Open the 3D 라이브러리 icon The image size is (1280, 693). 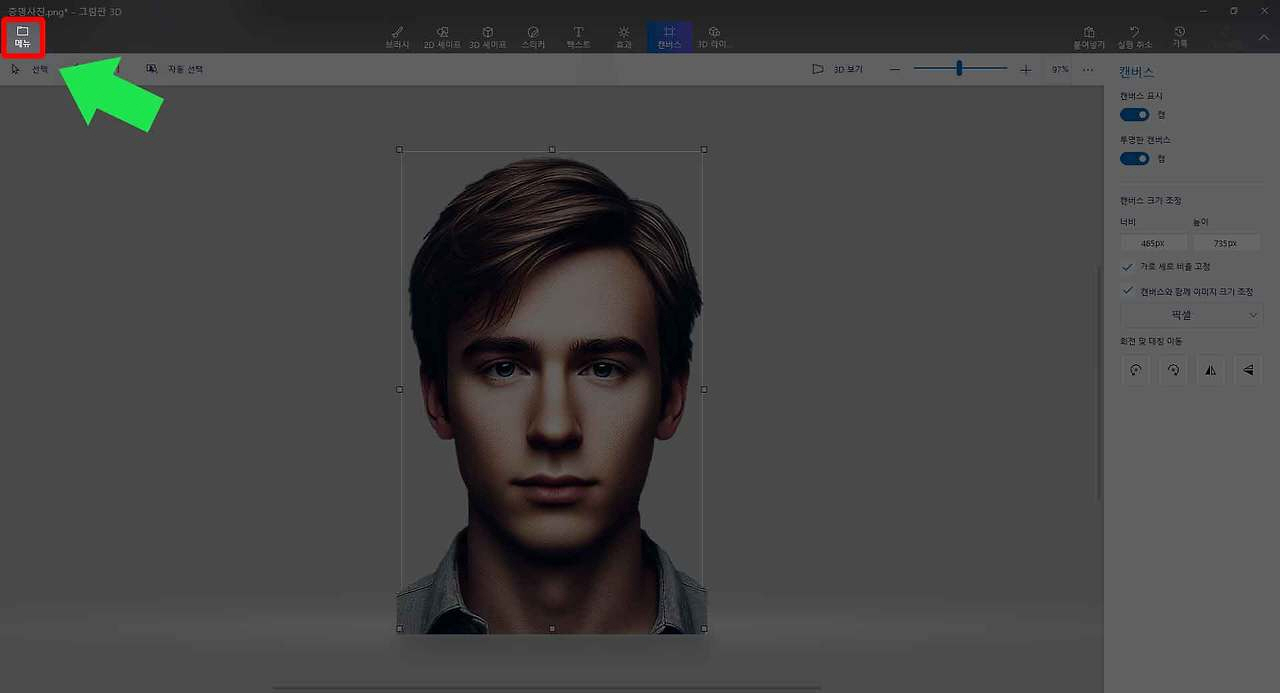click(x=714, y=37)
